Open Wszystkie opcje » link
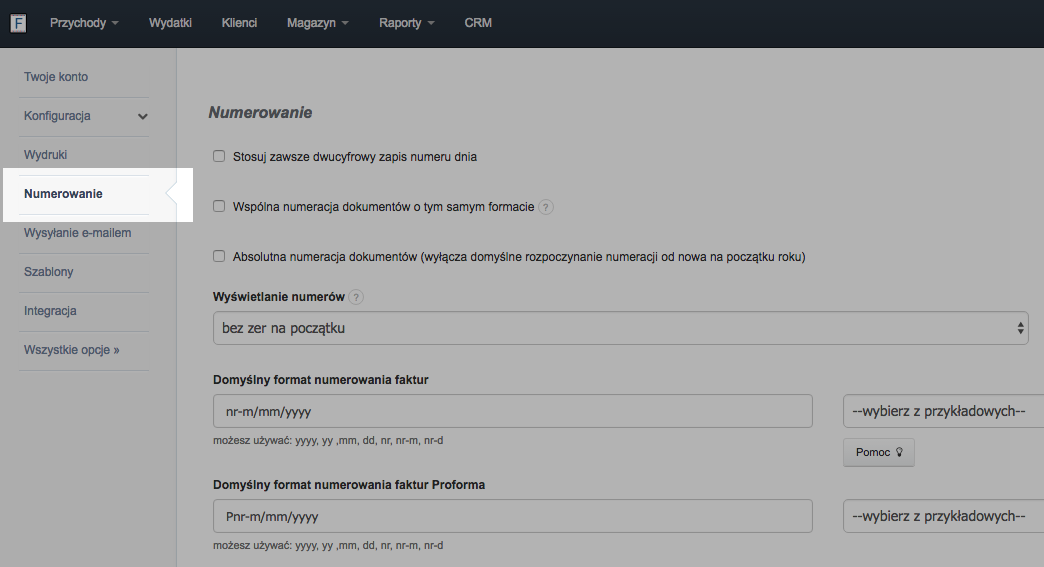The height and width of the screenshot is (567, 1044). [x=71, y=349]
